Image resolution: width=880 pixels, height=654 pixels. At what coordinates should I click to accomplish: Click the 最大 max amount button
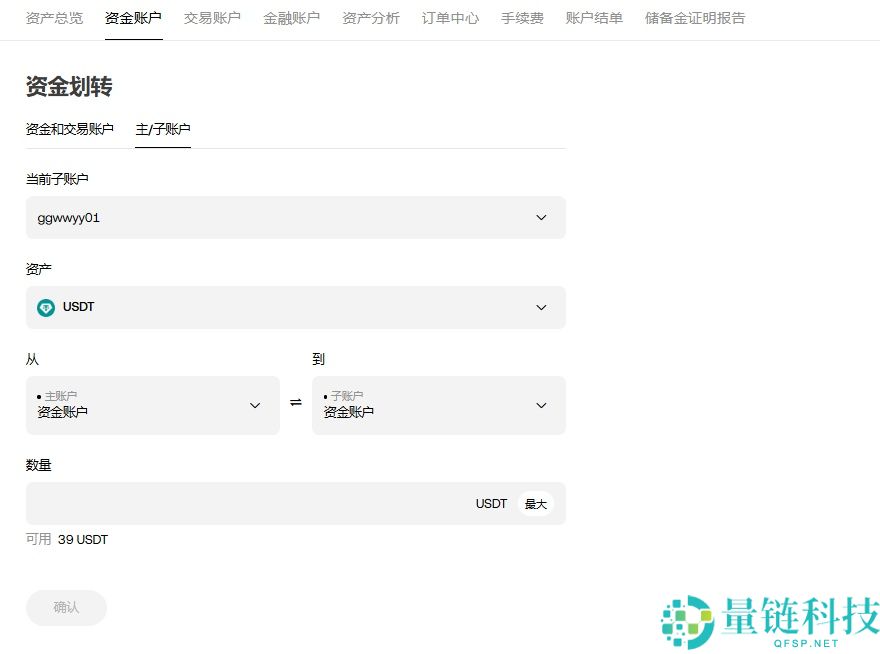[535, 504]
